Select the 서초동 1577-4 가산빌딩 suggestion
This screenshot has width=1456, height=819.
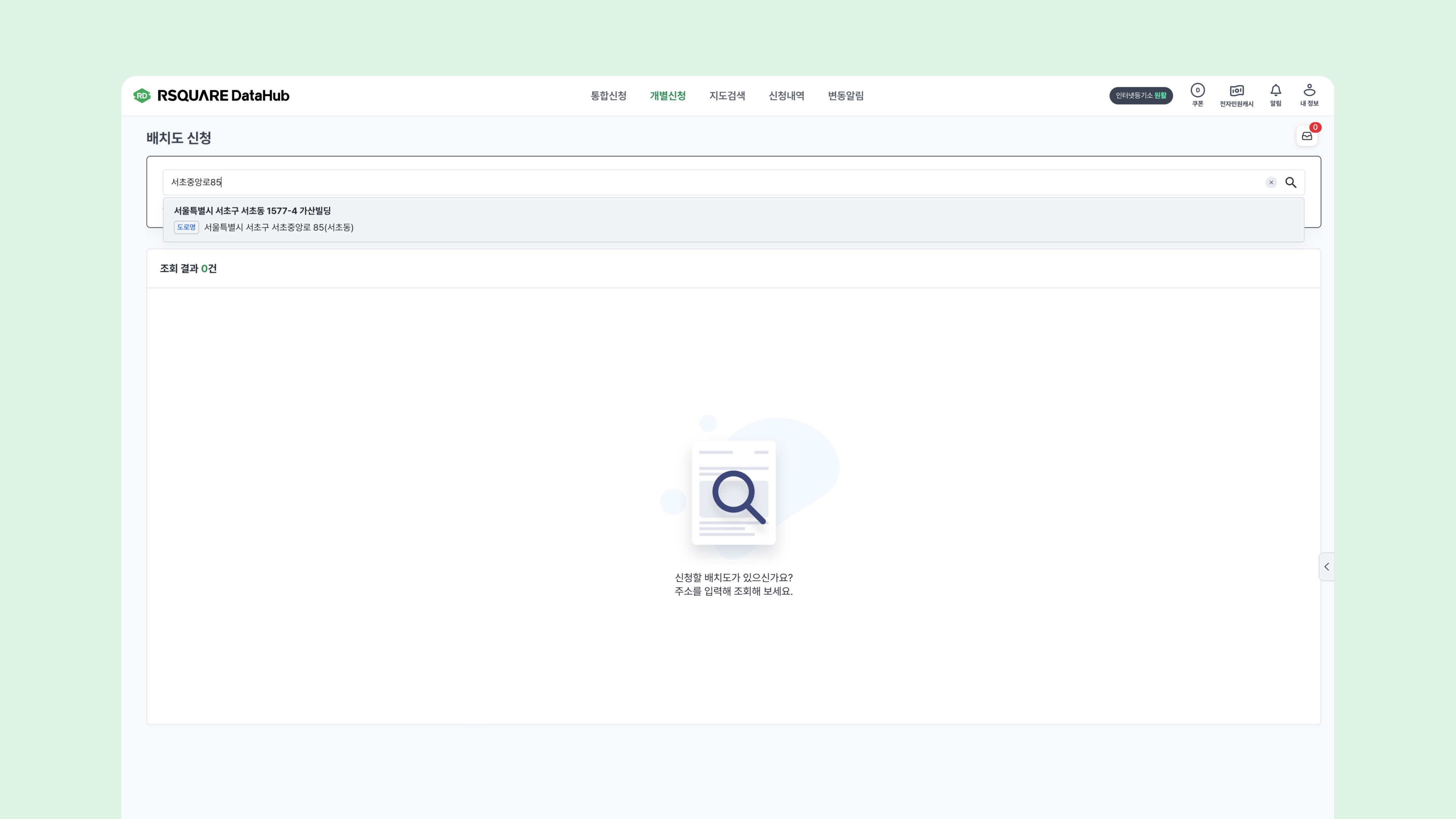tap(252, 211)
